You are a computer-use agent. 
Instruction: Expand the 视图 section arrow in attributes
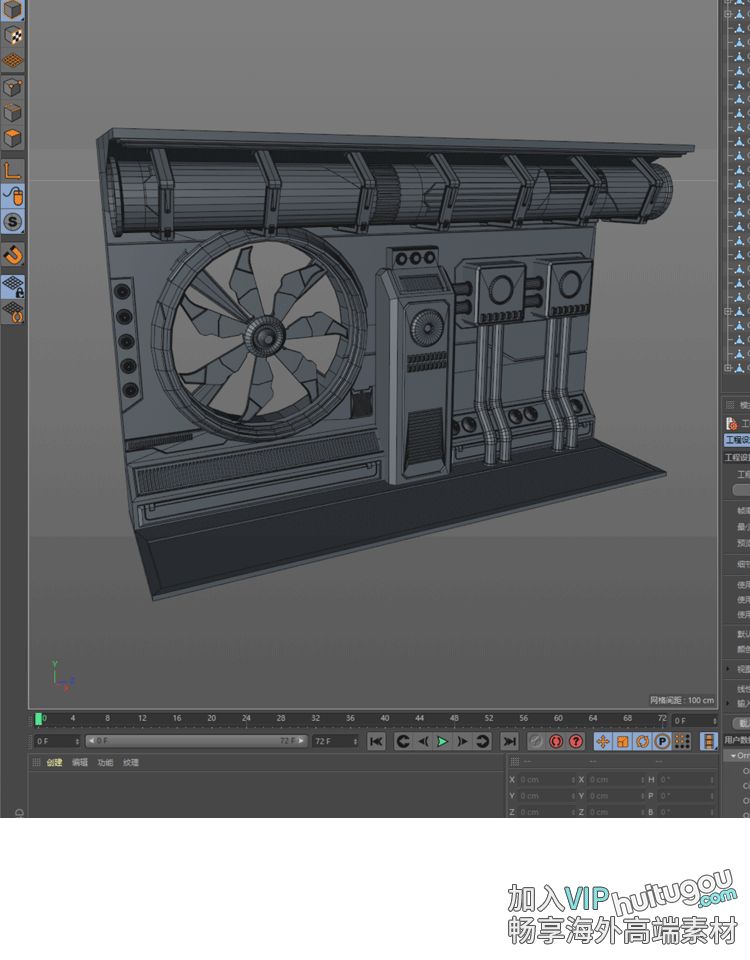coord(728,669)
